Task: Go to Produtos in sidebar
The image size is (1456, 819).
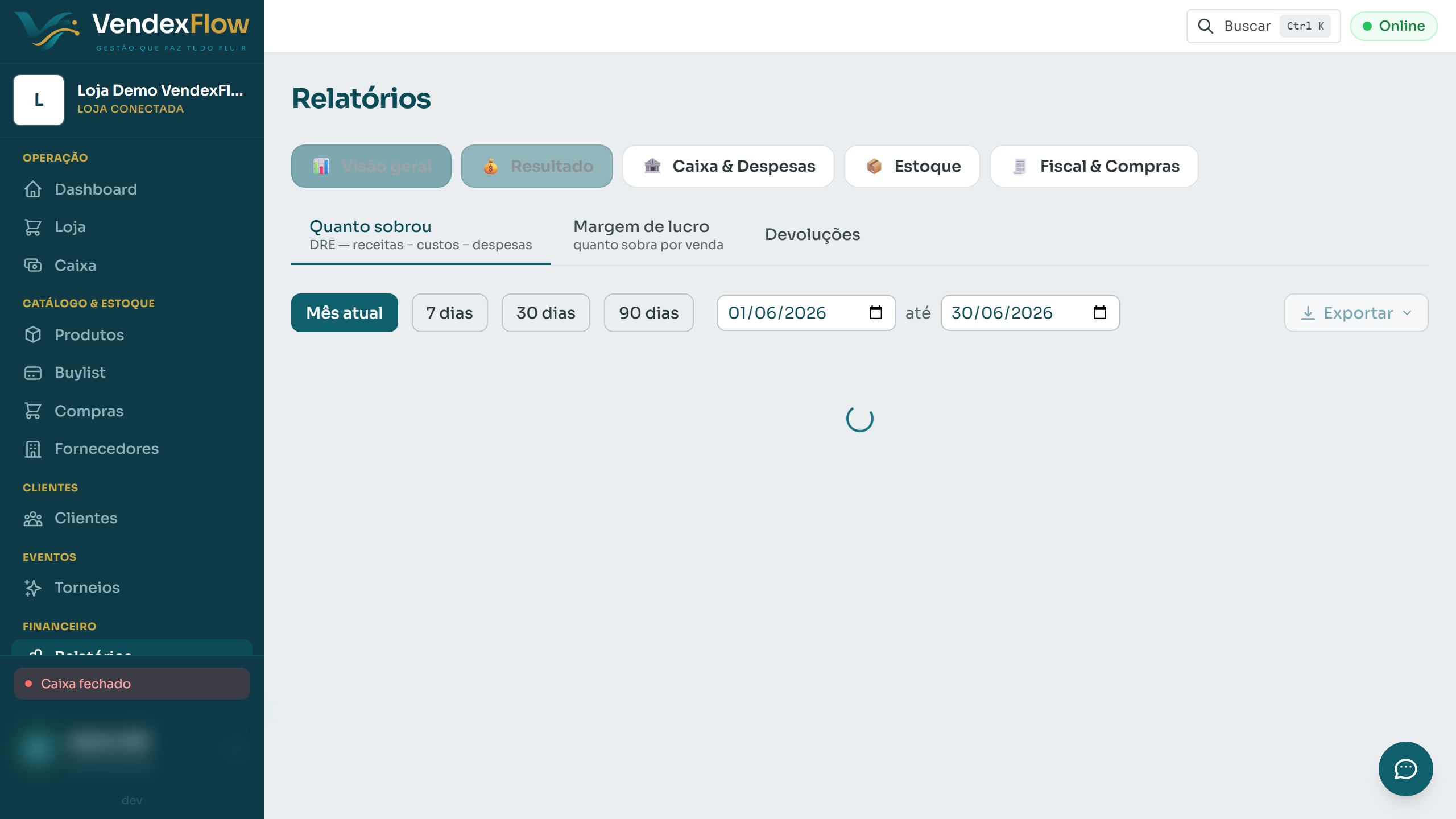Action: click(x=132, y=335)
